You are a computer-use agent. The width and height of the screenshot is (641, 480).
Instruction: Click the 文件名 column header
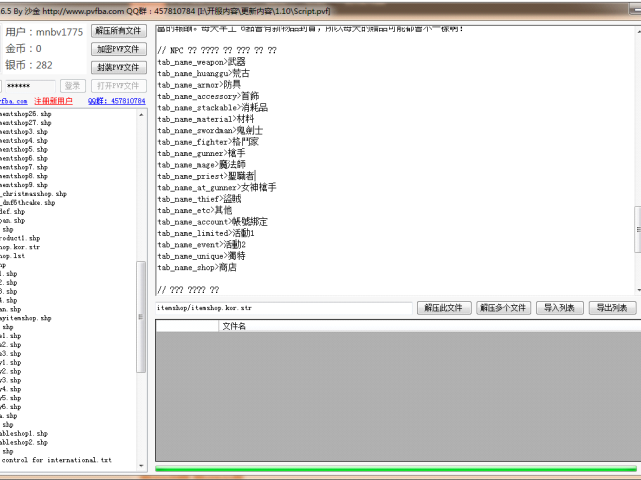pos(234,326)
